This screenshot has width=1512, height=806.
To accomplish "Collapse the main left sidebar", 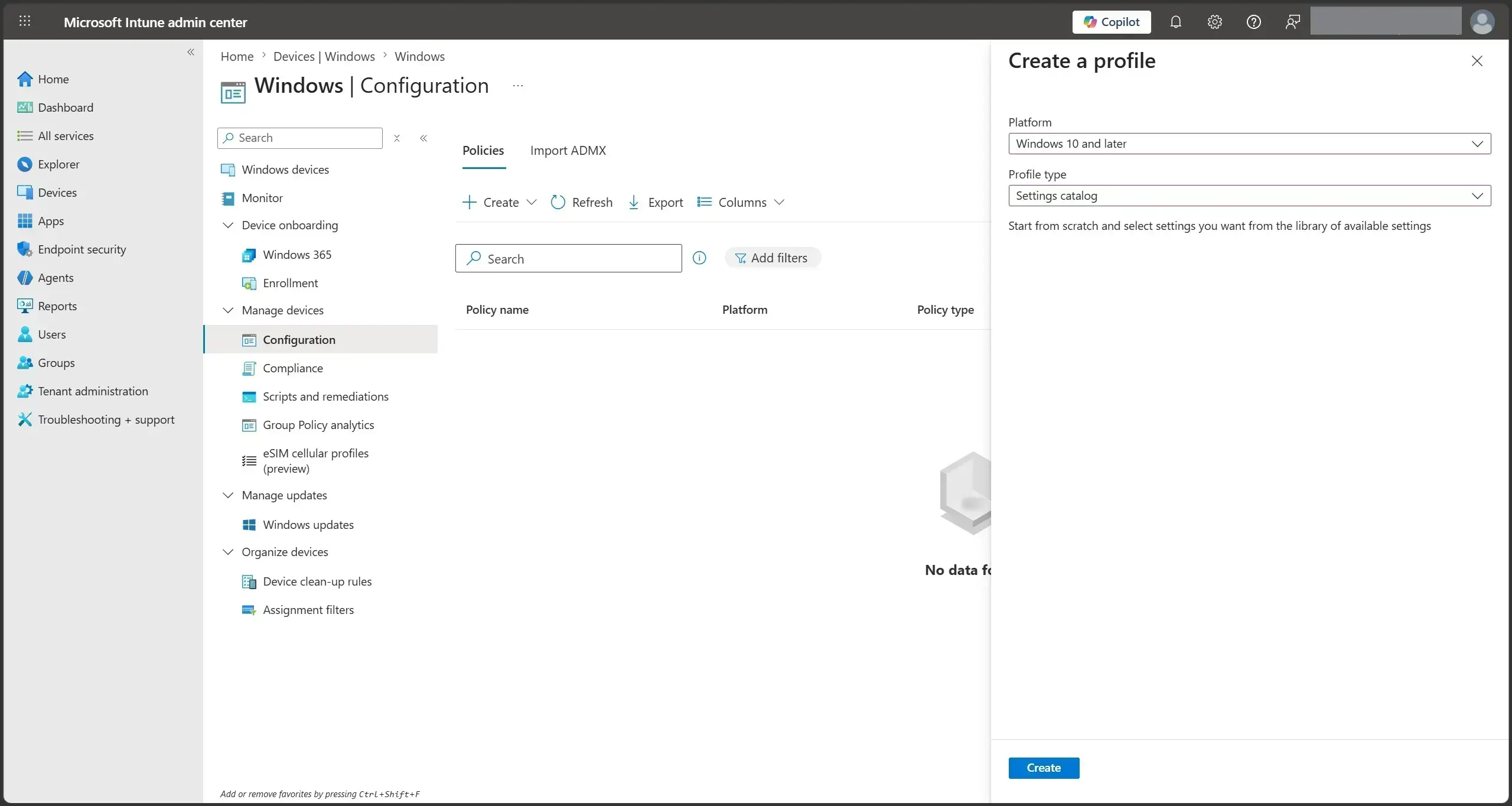I will tap(191, 52).
